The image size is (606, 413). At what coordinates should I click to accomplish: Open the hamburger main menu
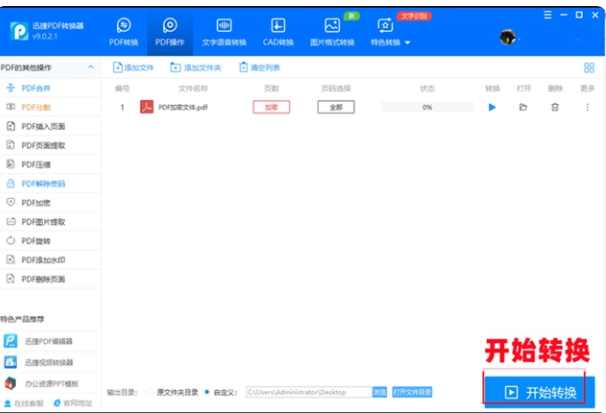(548, 15)
